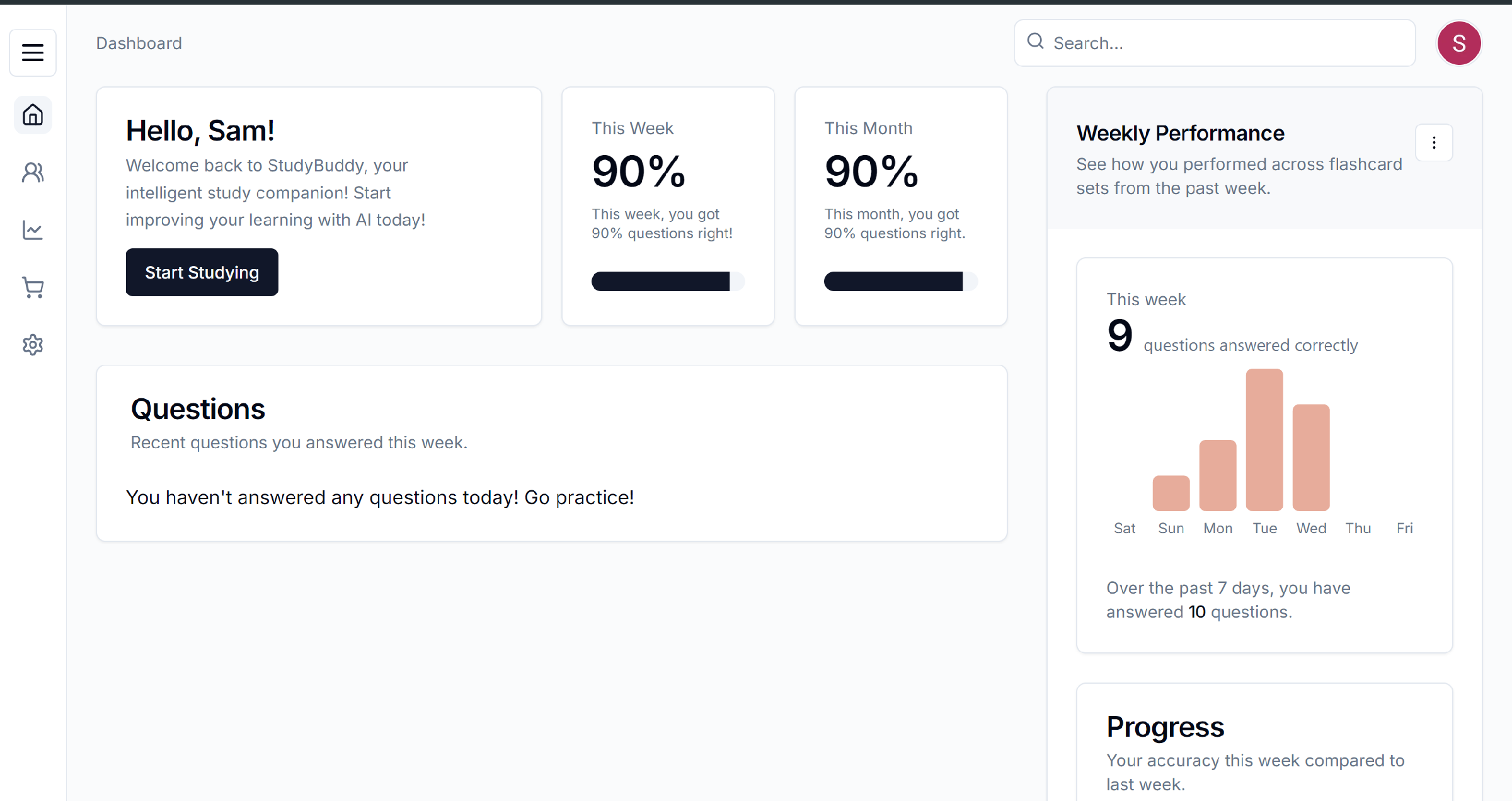Click the This Week progress bar
This screenshot has width=1512, height=801.
(668, 281)
